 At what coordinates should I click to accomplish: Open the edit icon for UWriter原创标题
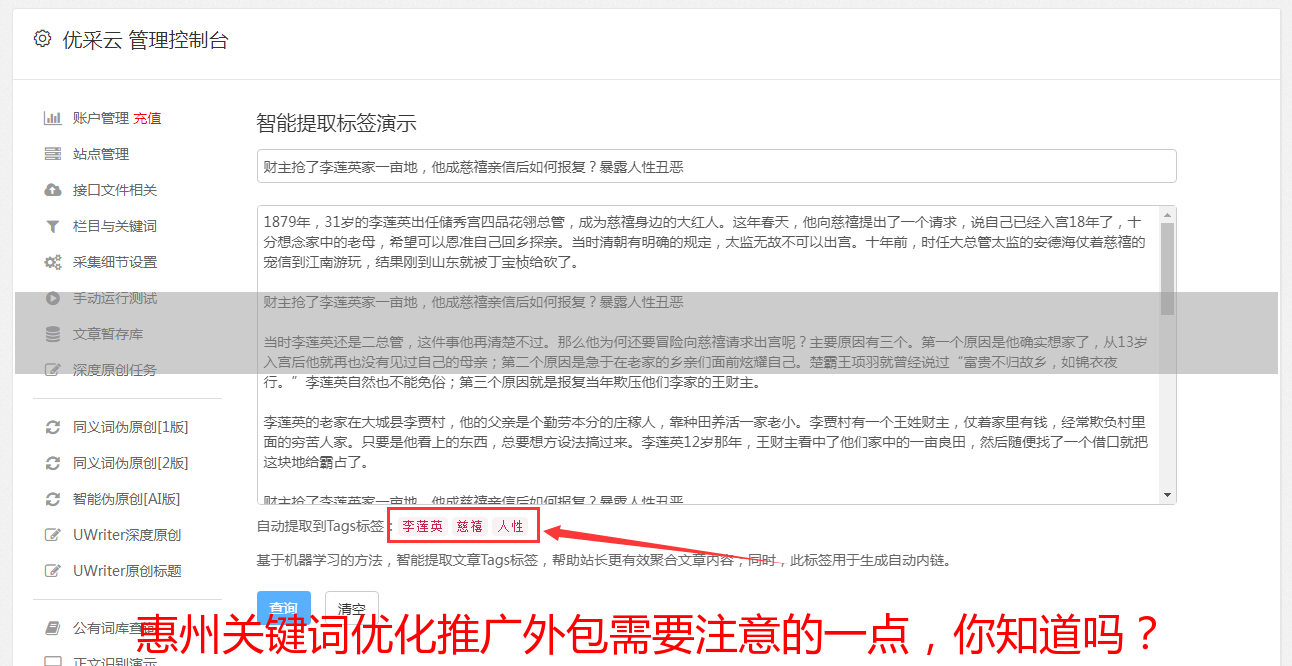53,571
